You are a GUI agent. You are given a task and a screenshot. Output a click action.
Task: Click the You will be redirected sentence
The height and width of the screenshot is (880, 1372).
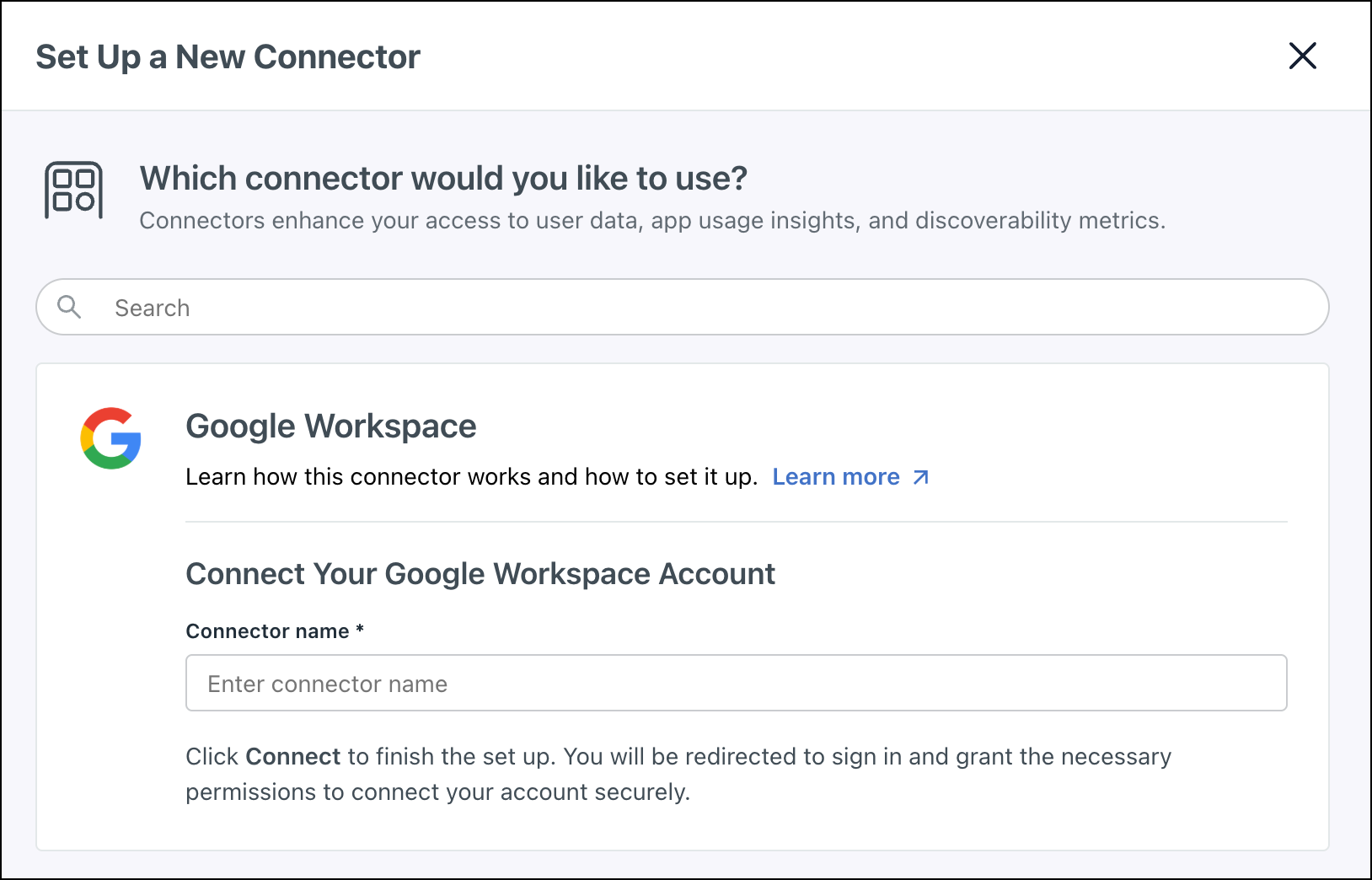click(866, 757)
